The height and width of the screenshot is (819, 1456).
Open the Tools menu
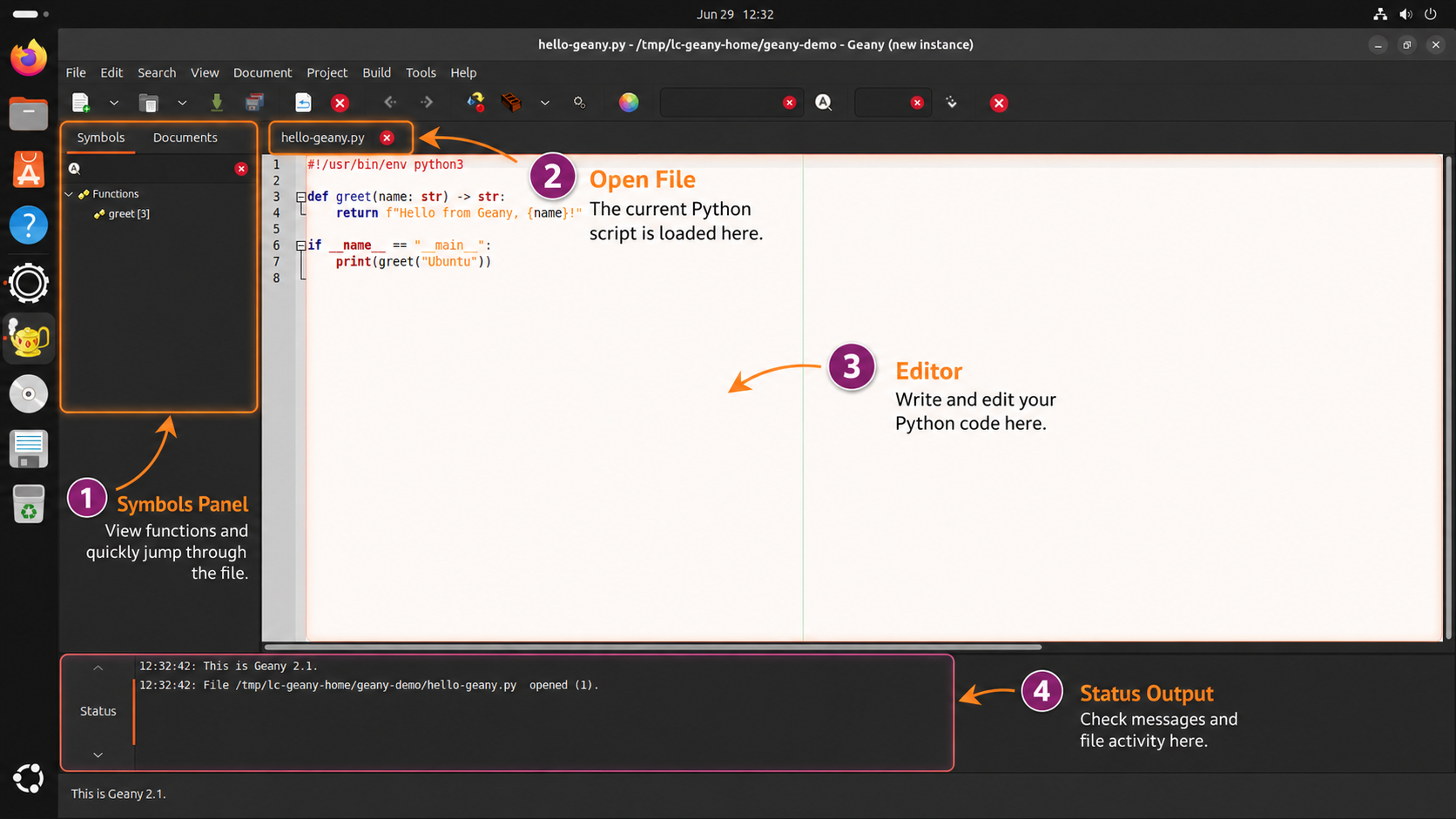click(x=421, y=72)
